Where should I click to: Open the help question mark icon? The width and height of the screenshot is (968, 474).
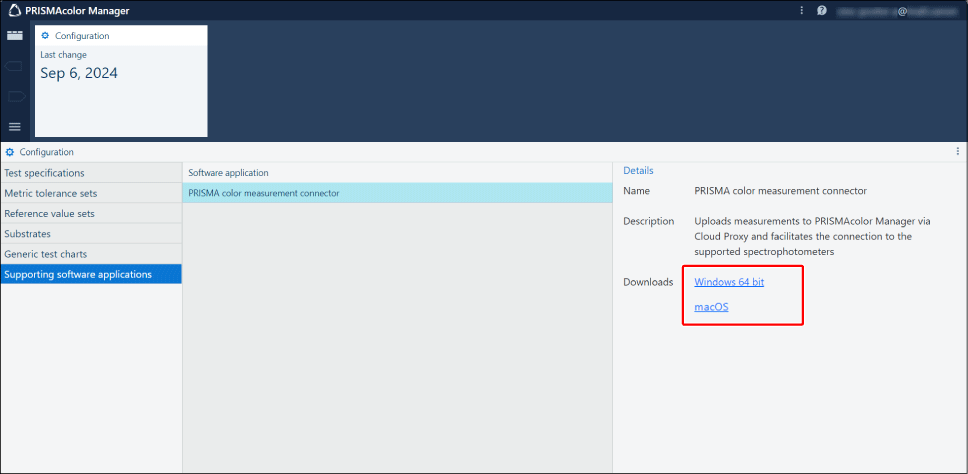[x=822, y=11]
